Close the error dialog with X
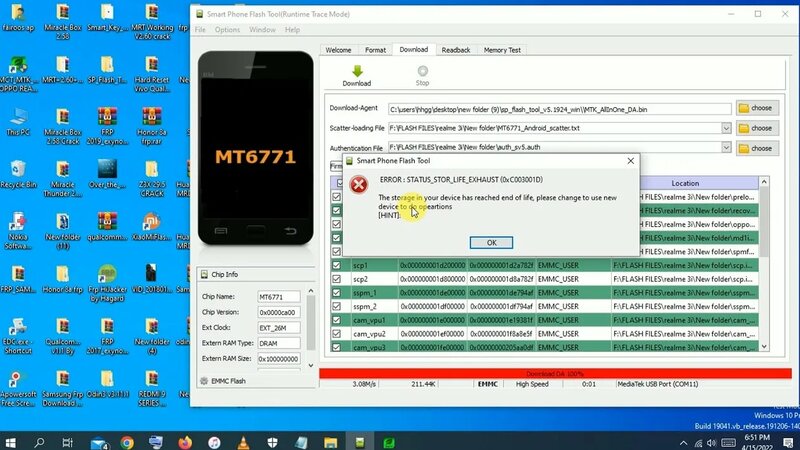Viewport: 800px width, 450px height. 631,161
